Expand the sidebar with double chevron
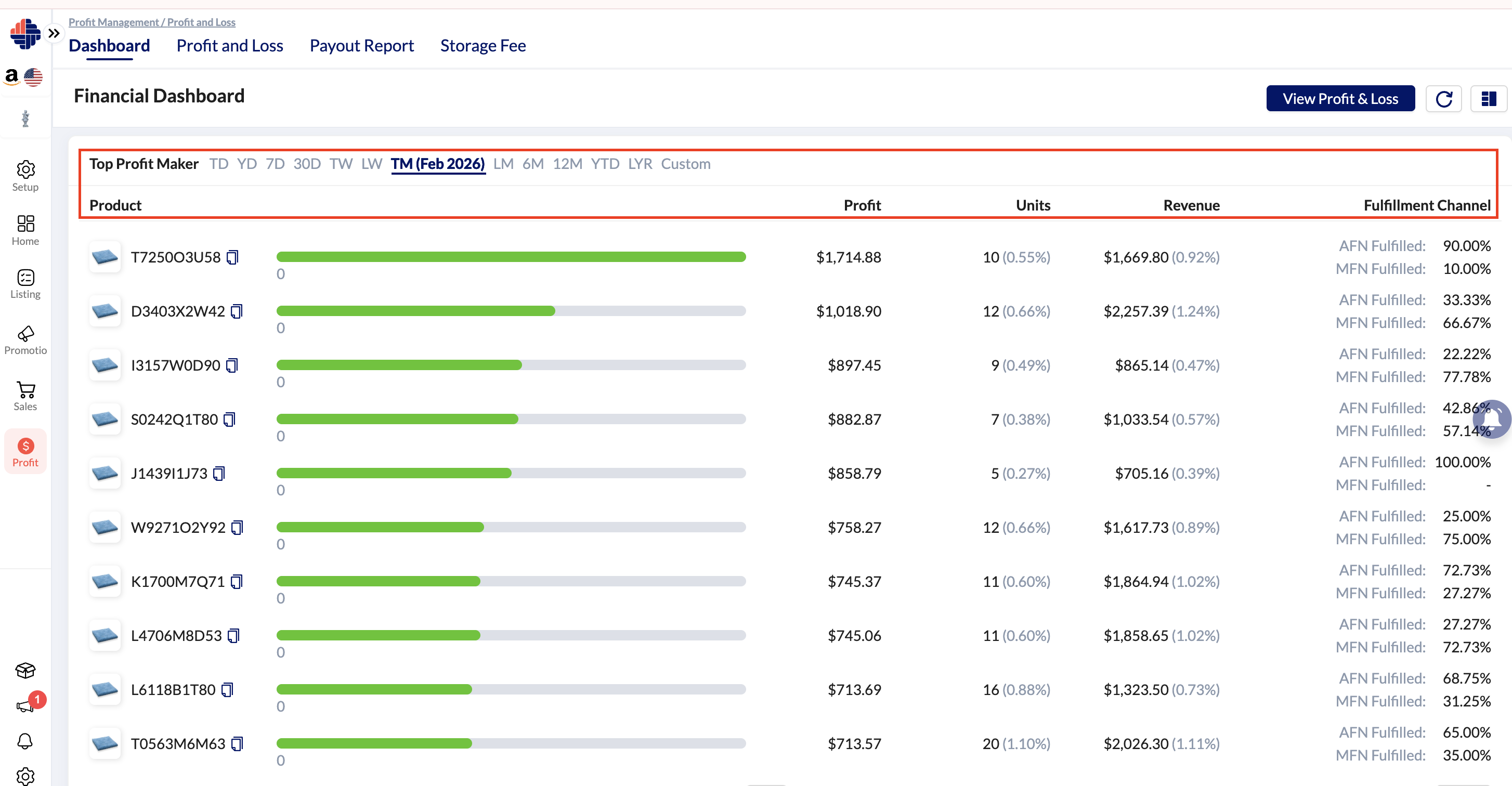Image resolution: width=1512 pixels, height=786 pixels. [x=54, y=33]
